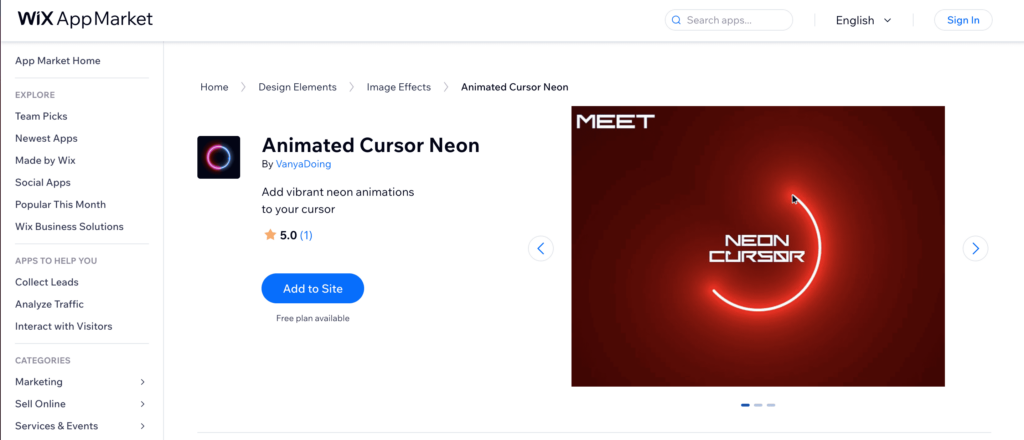1024x440 pixels.
Task: Expand the Sell Online category
Action: [x=82, y=404]
